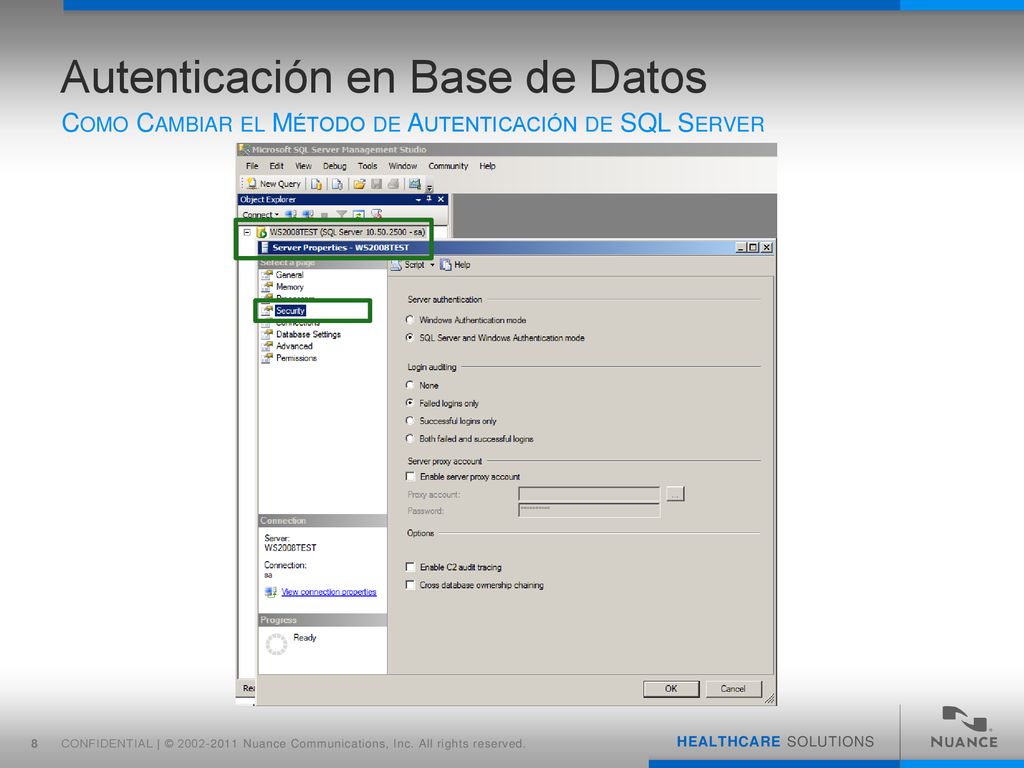1024x768 pixels.
Task: Open View connection properties link
Action: [x=328, y=592]
